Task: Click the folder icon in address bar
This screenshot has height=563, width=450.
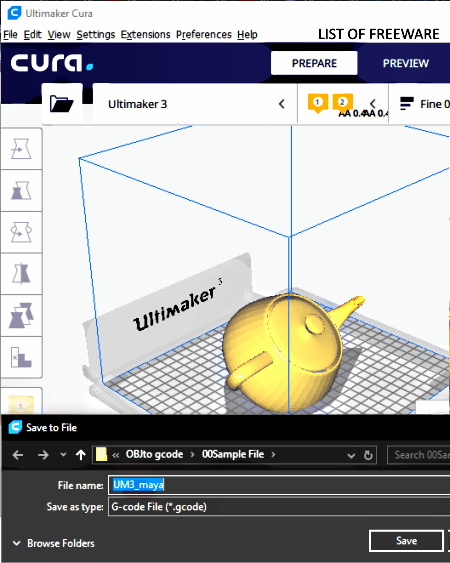Action: tap(102, 454)
